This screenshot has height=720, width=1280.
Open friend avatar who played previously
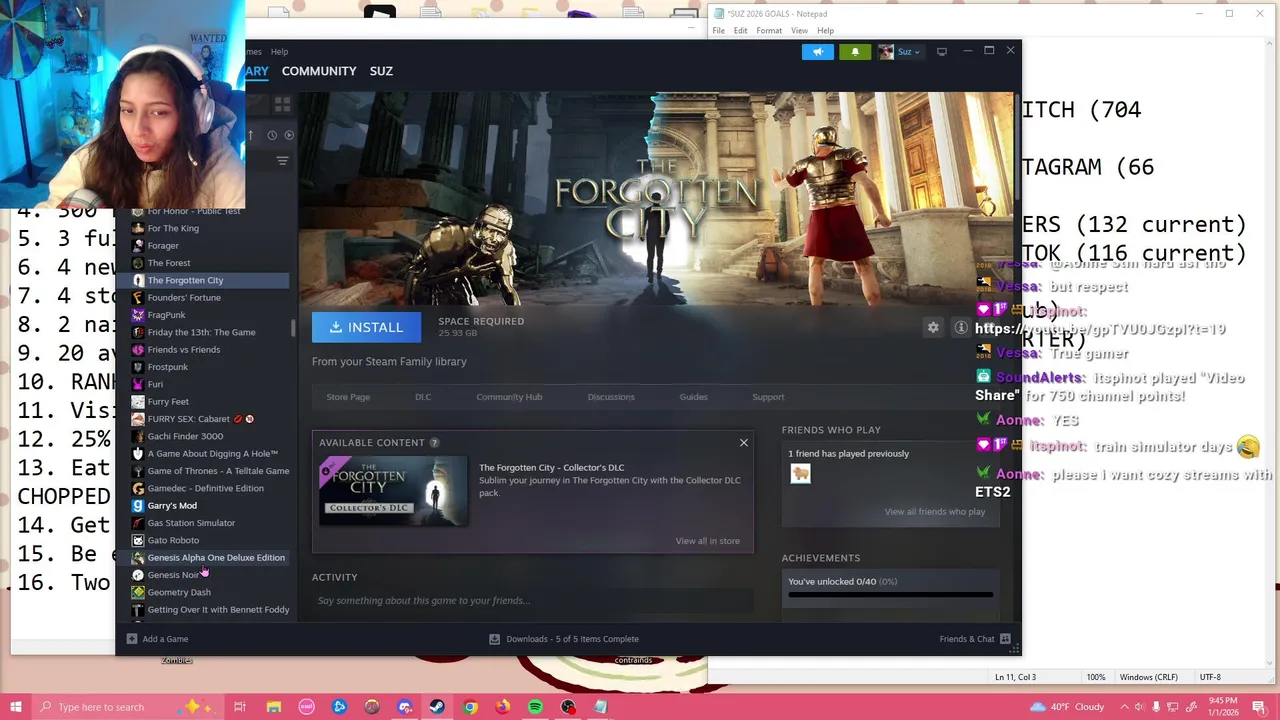(800, 474)
